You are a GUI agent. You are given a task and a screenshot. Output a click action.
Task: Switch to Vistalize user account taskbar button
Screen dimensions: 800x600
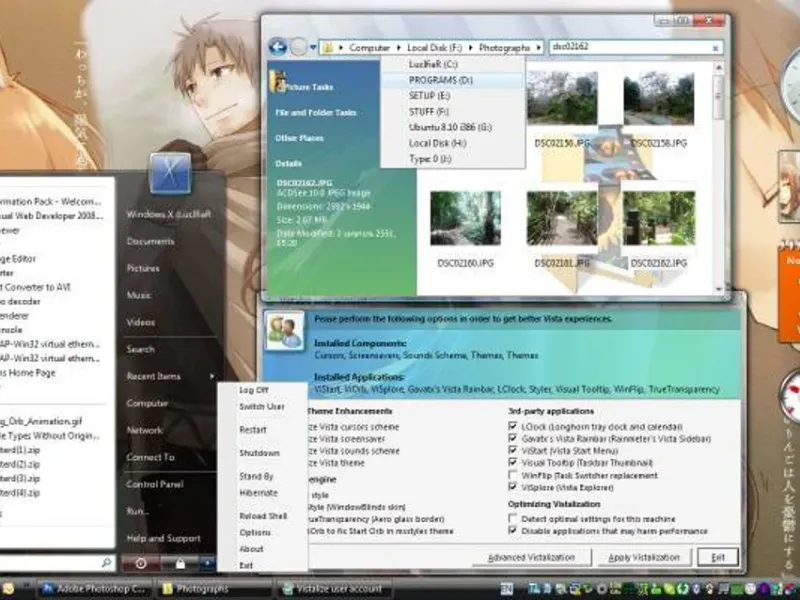[x=334, y=589]
